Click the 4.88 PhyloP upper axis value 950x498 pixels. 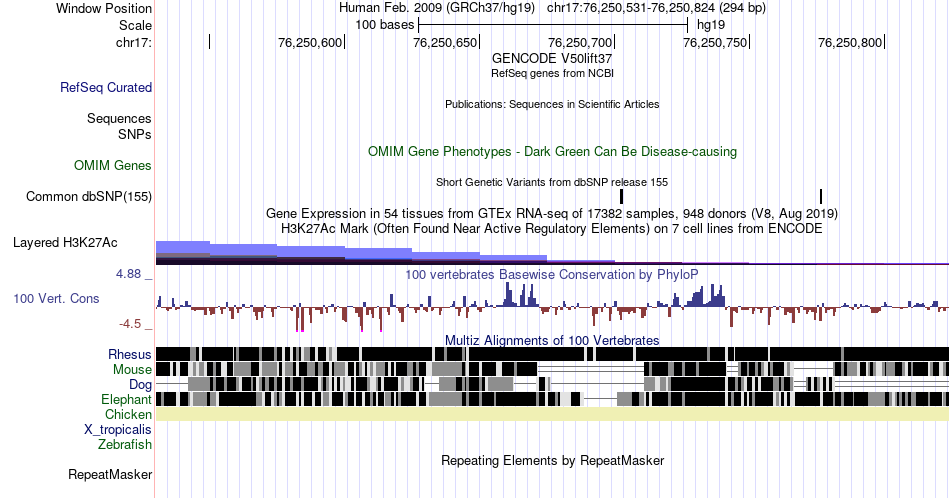click(x=128, y=274)
